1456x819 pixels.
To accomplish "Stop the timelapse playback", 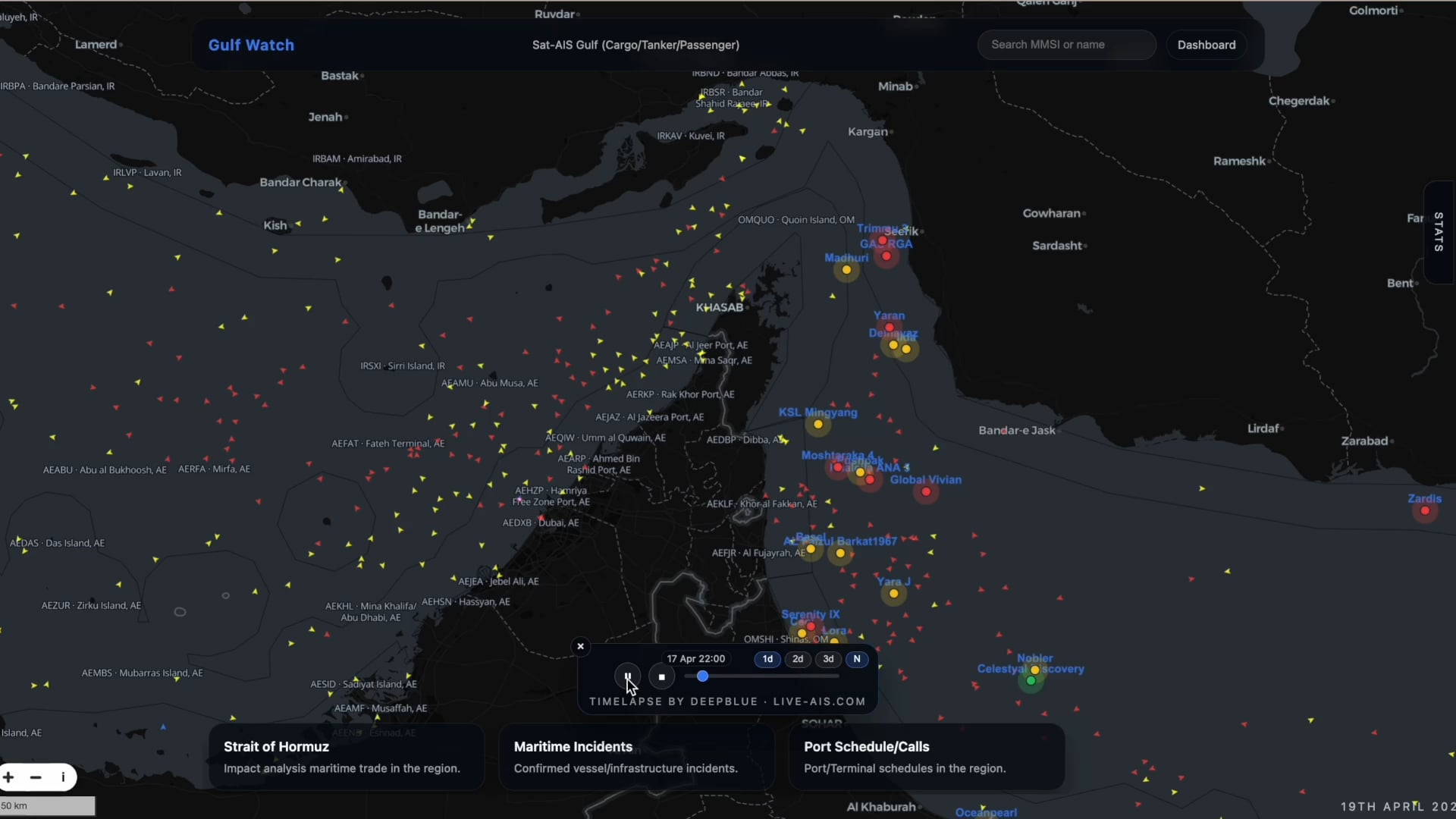I will 661,676.
